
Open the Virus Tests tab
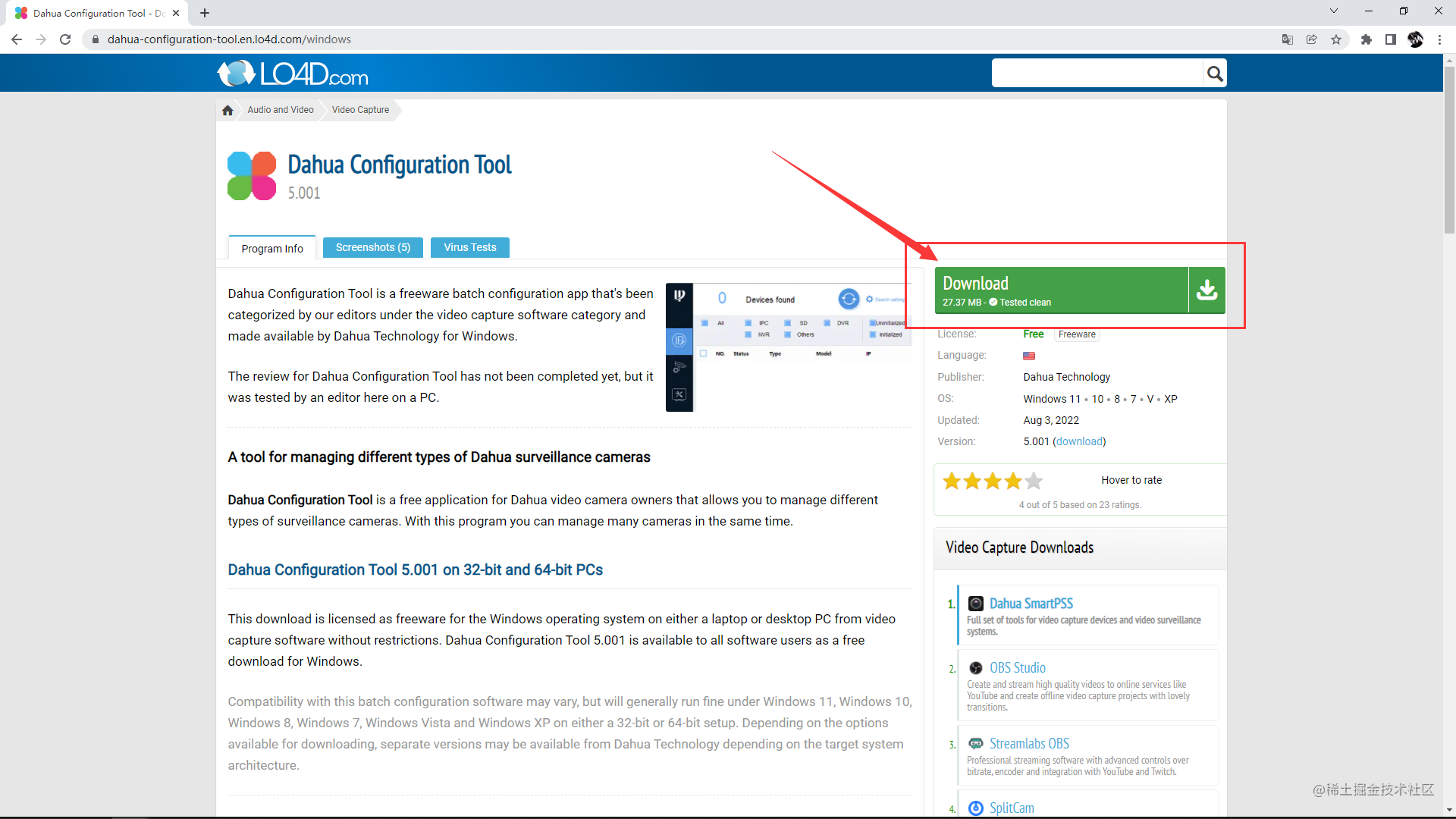coord(470,247)
